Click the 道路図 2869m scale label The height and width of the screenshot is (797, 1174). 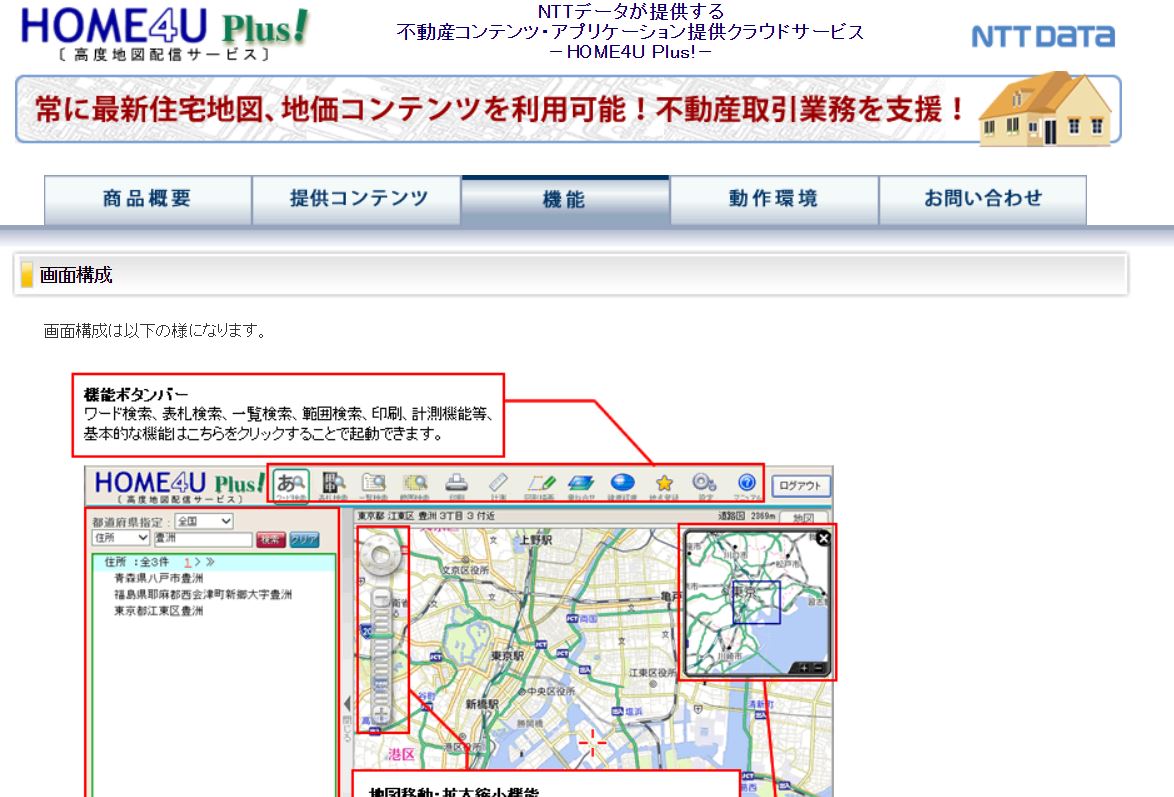coord(746,516)
